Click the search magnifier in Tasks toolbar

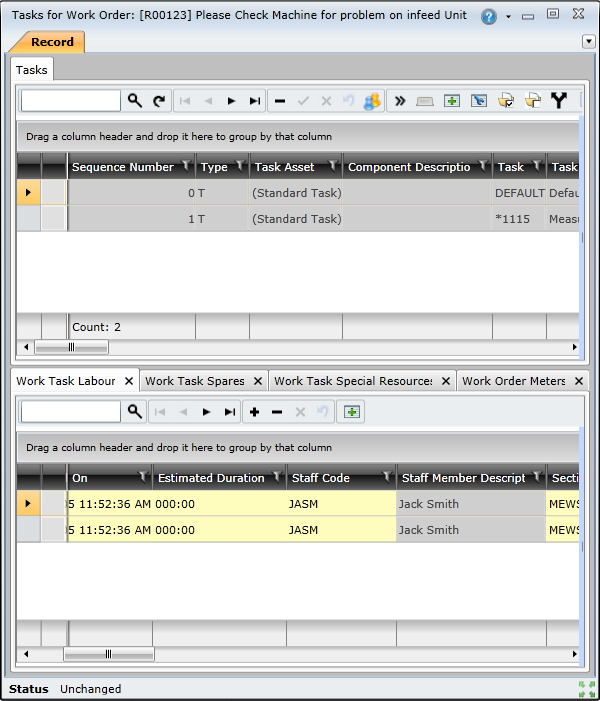point(134,101)
